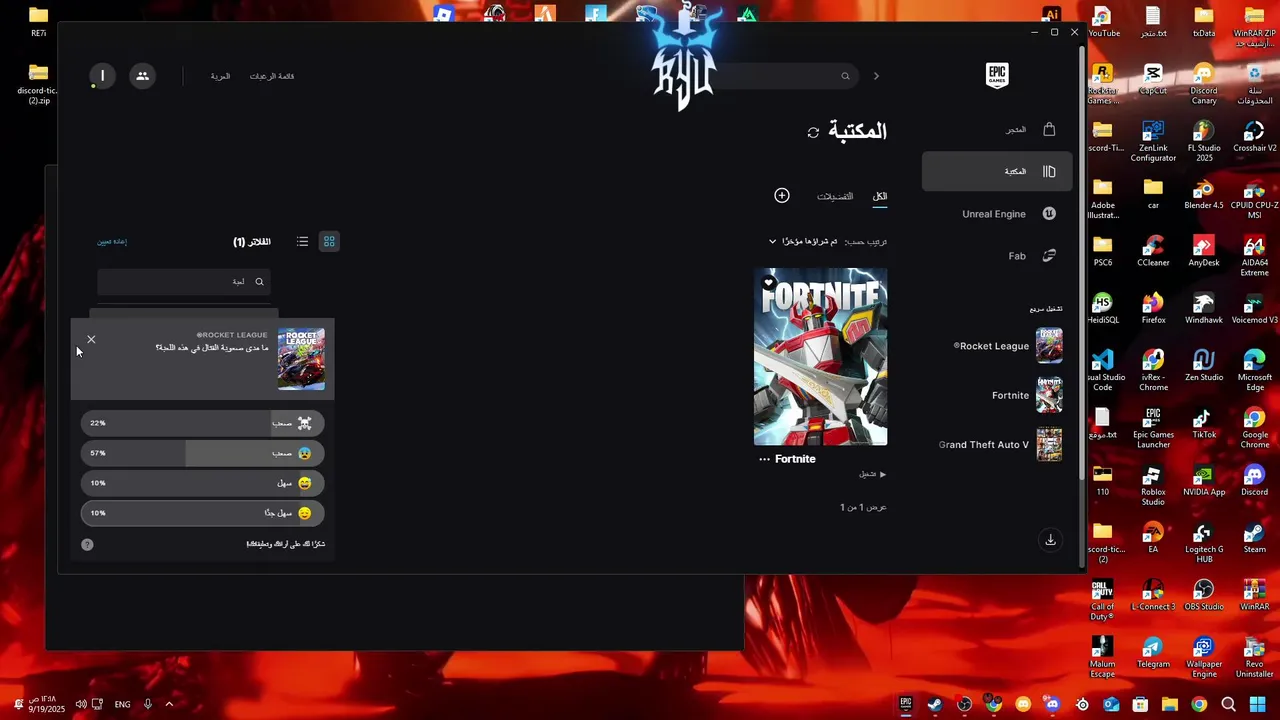Open Wallpaper Engine desktop shortcut

[x=1204, y=656]
